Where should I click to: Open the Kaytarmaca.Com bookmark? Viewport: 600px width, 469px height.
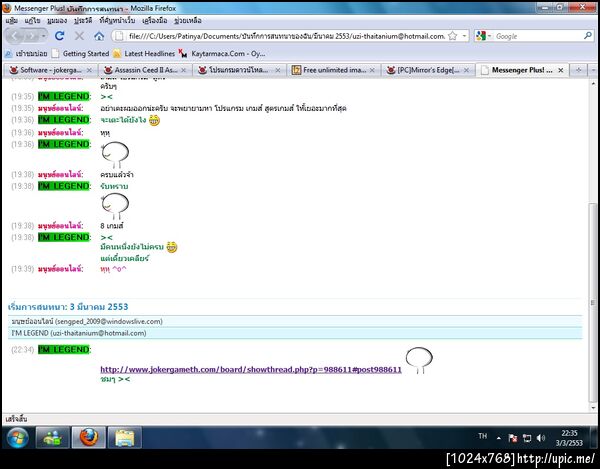point(222,54)
